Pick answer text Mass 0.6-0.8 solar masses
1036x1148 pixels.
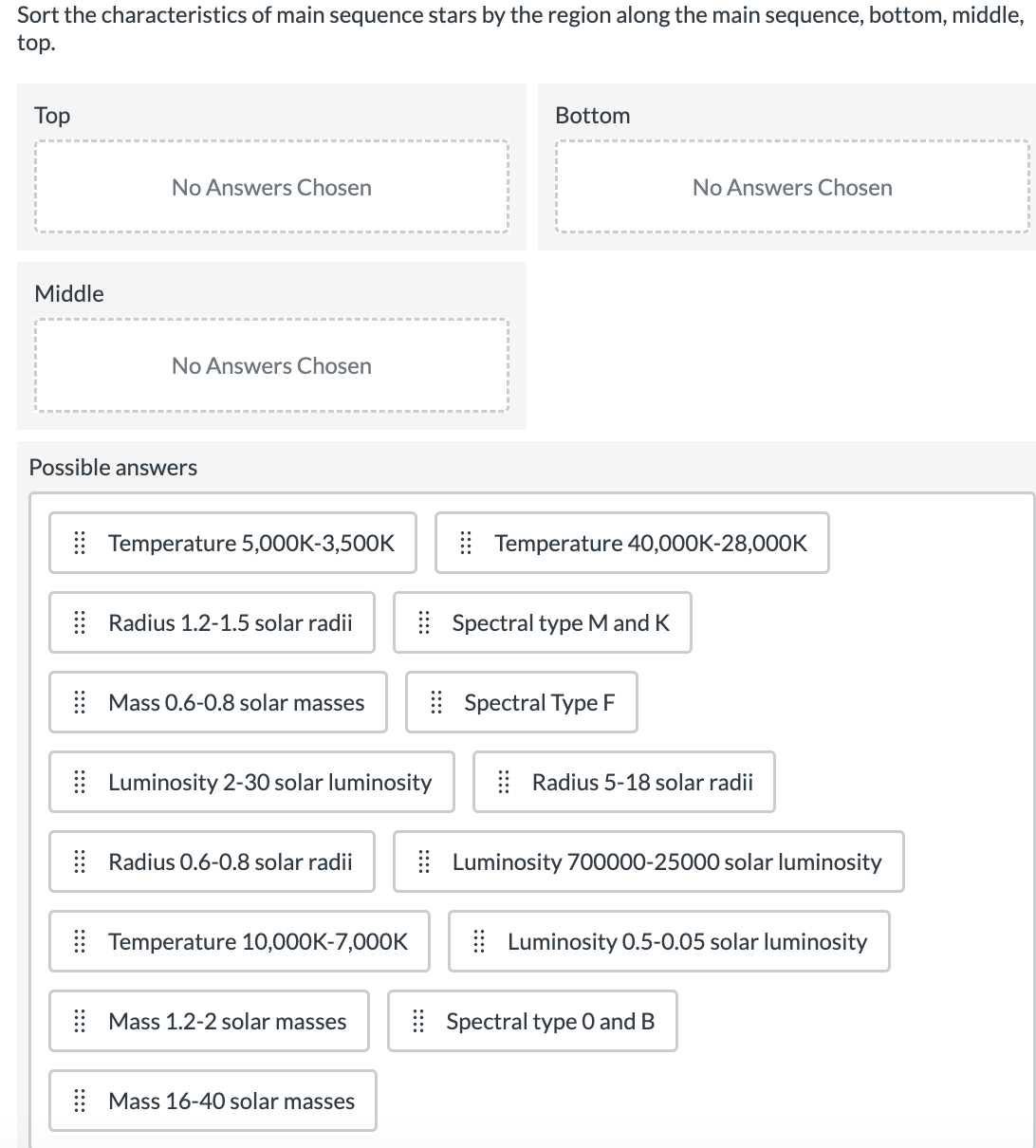pos(236,702)
